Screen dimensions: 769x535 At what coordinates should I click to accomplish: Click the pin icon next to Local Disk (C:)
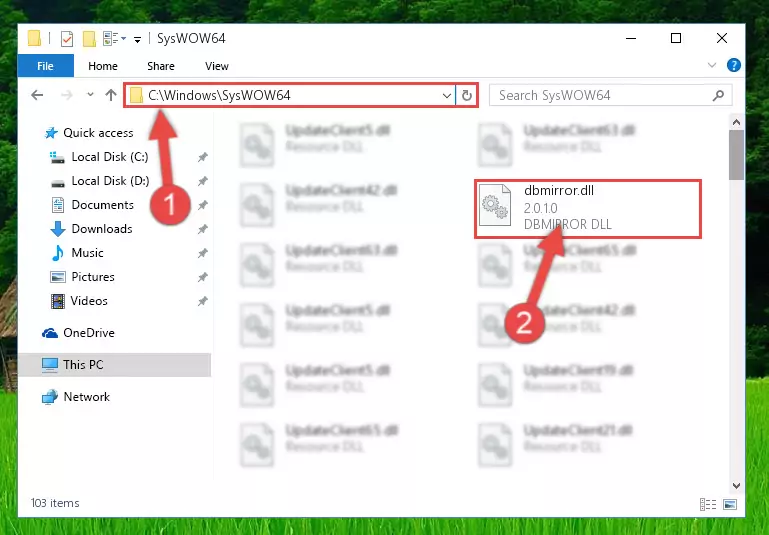click(202, 157)
